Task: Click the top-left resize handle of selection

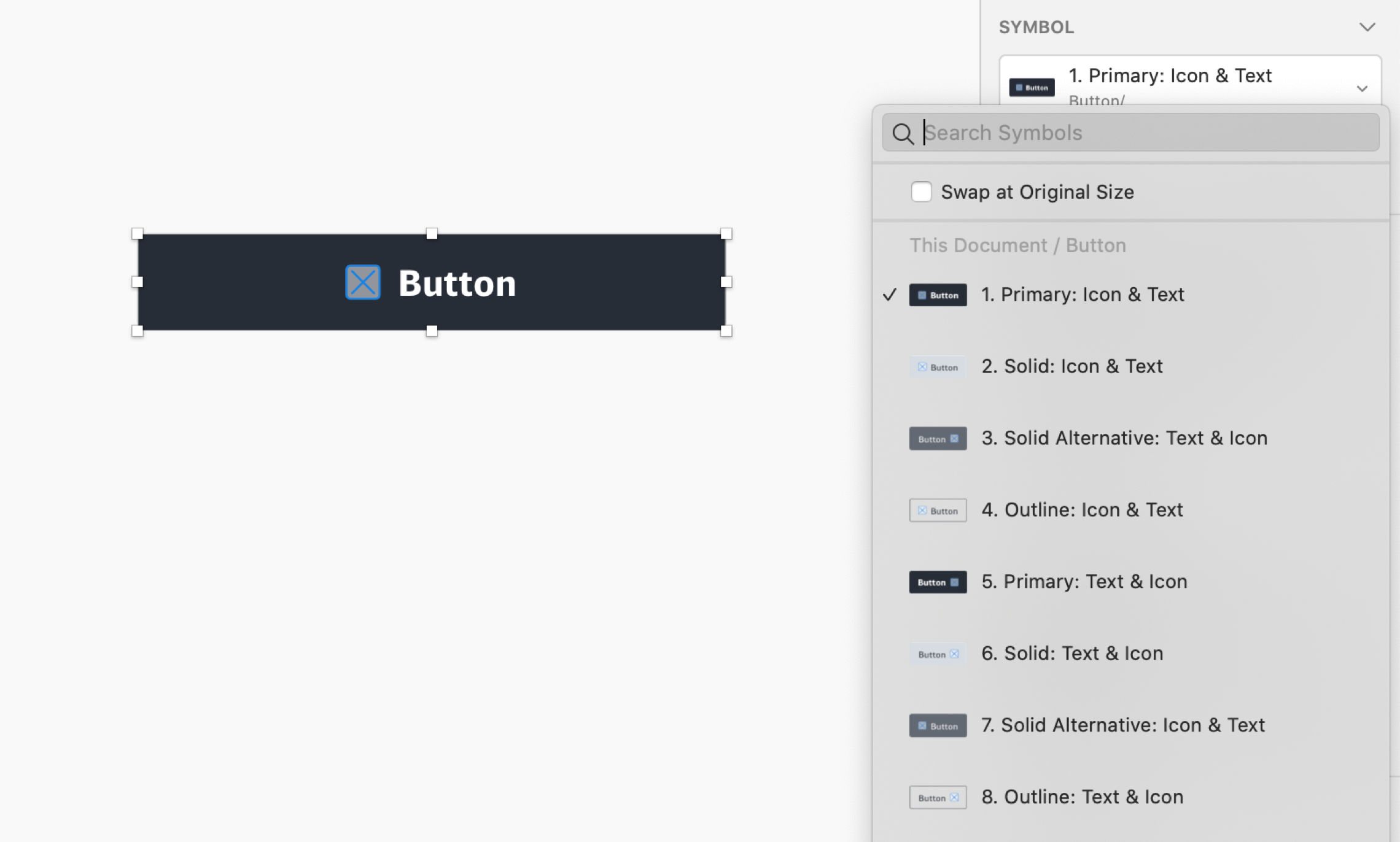Action: [138, 234]
